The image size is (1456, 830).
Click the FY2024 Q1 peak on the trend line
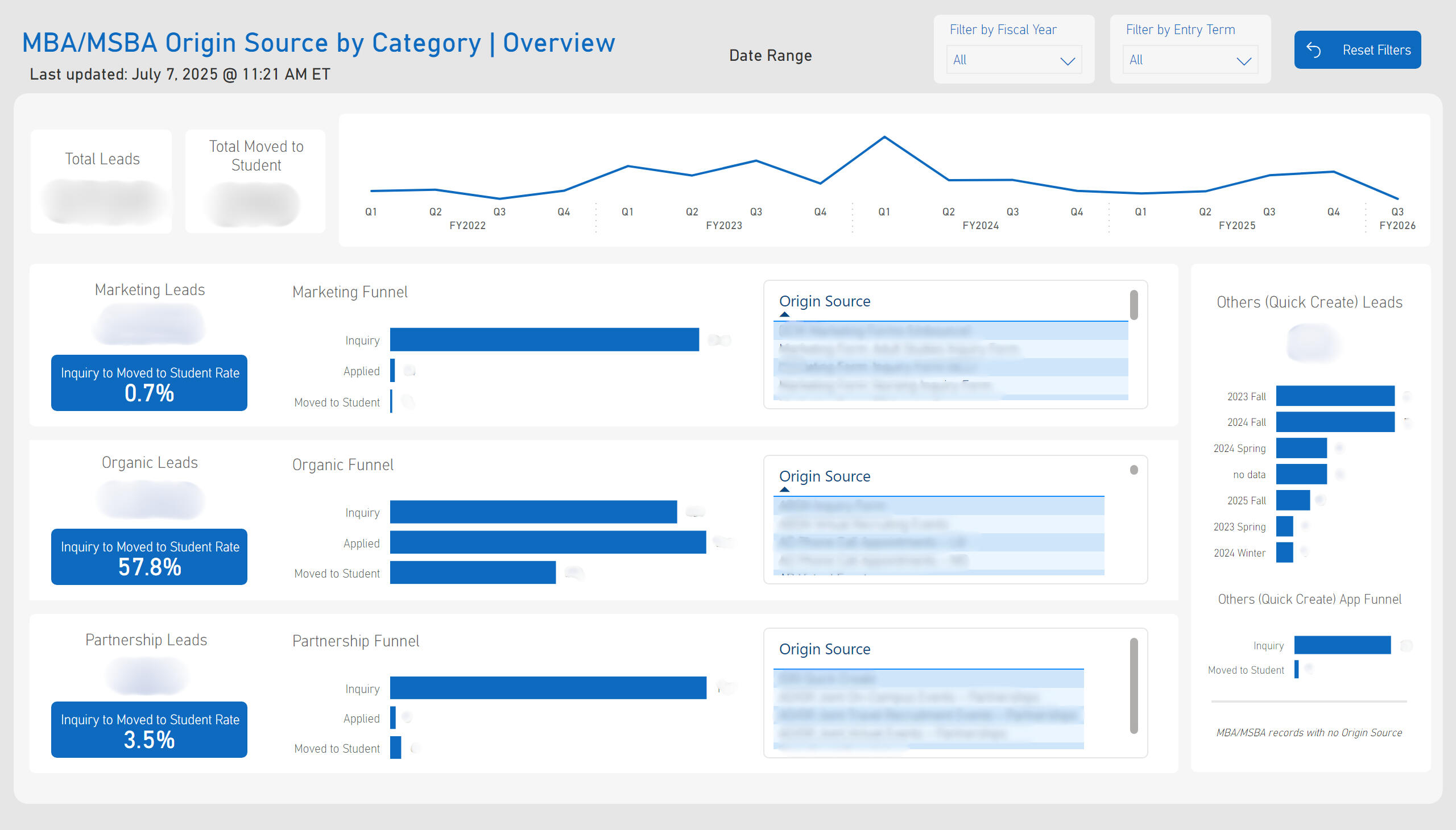tap(884, 136)
